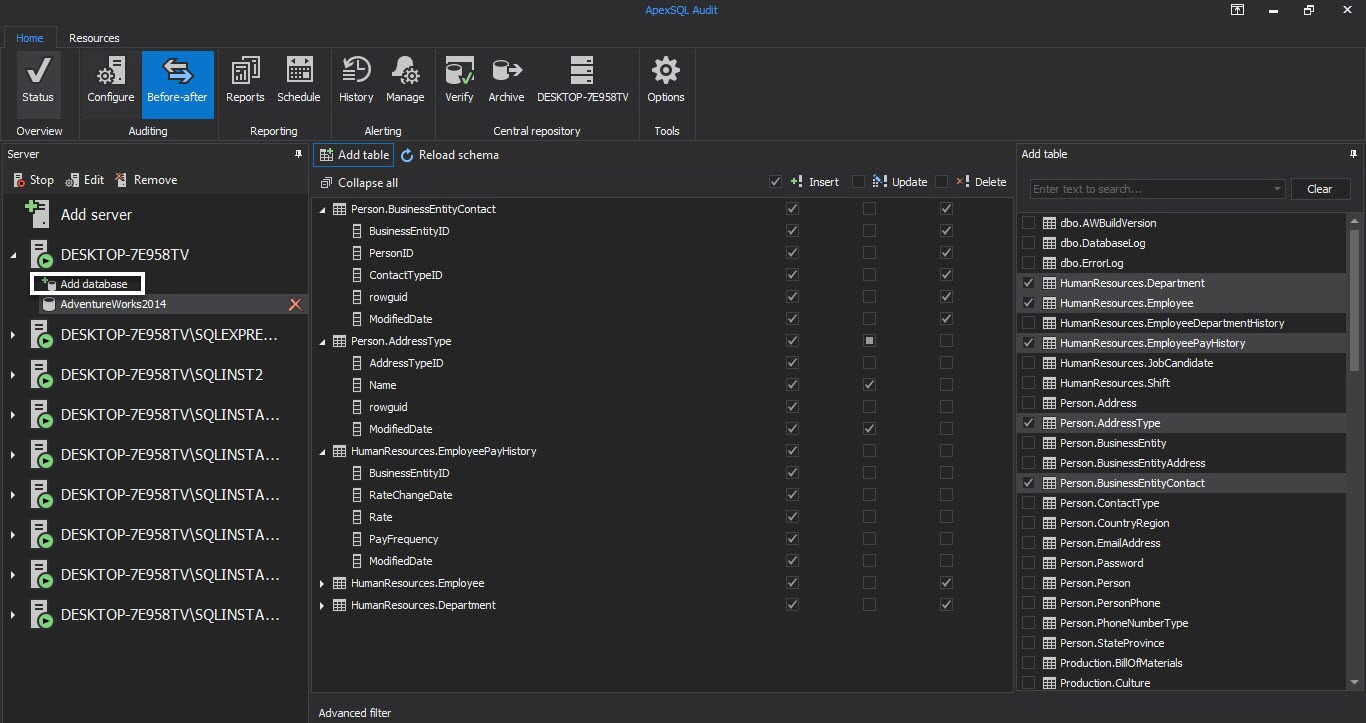
Task: Select the Before-after auditing icon
Action: [x=177, y=82]
